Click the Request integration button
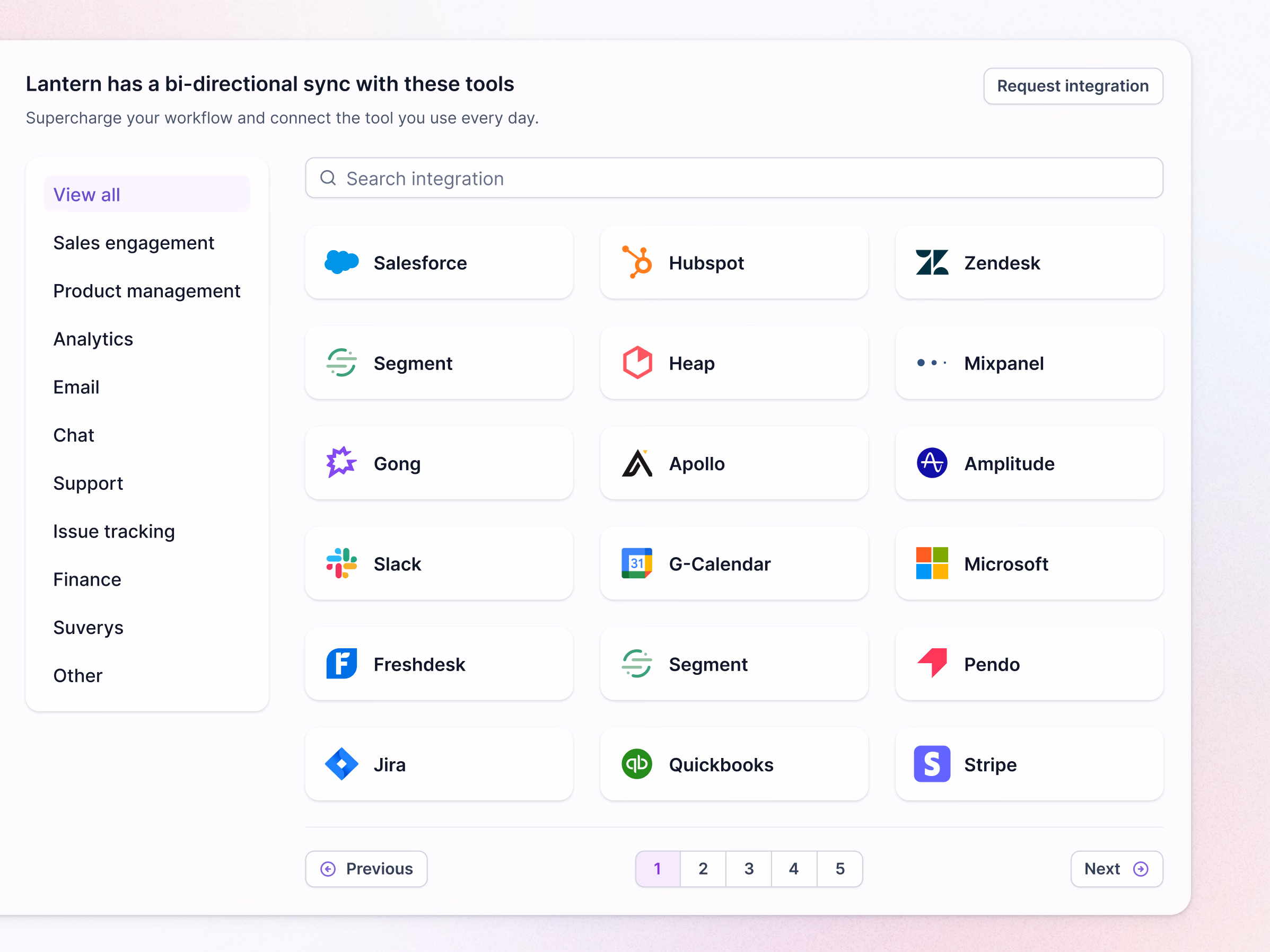This screenshot has width=1270, height=952. pyautogui.click(x=1073, y=86)
